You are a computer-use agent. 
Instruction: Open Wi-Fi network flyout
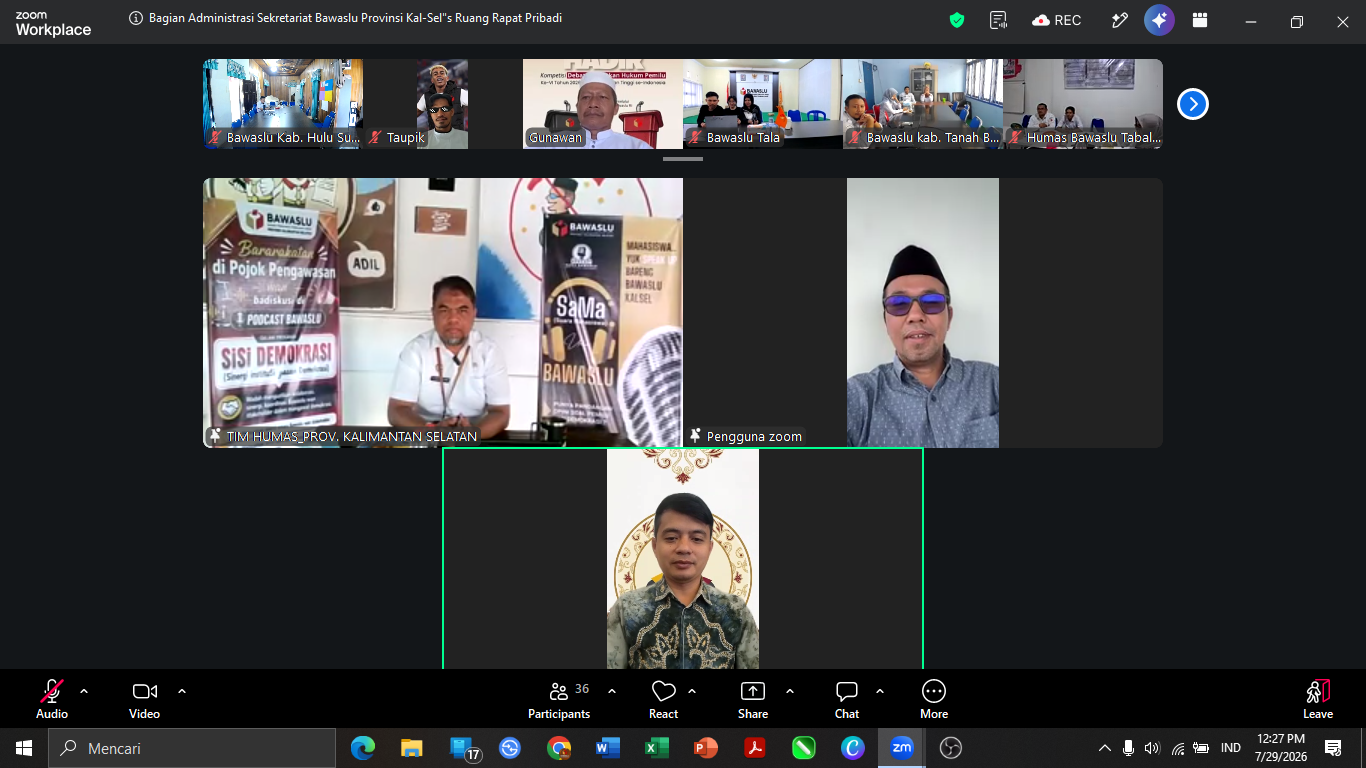point(1178,748)
